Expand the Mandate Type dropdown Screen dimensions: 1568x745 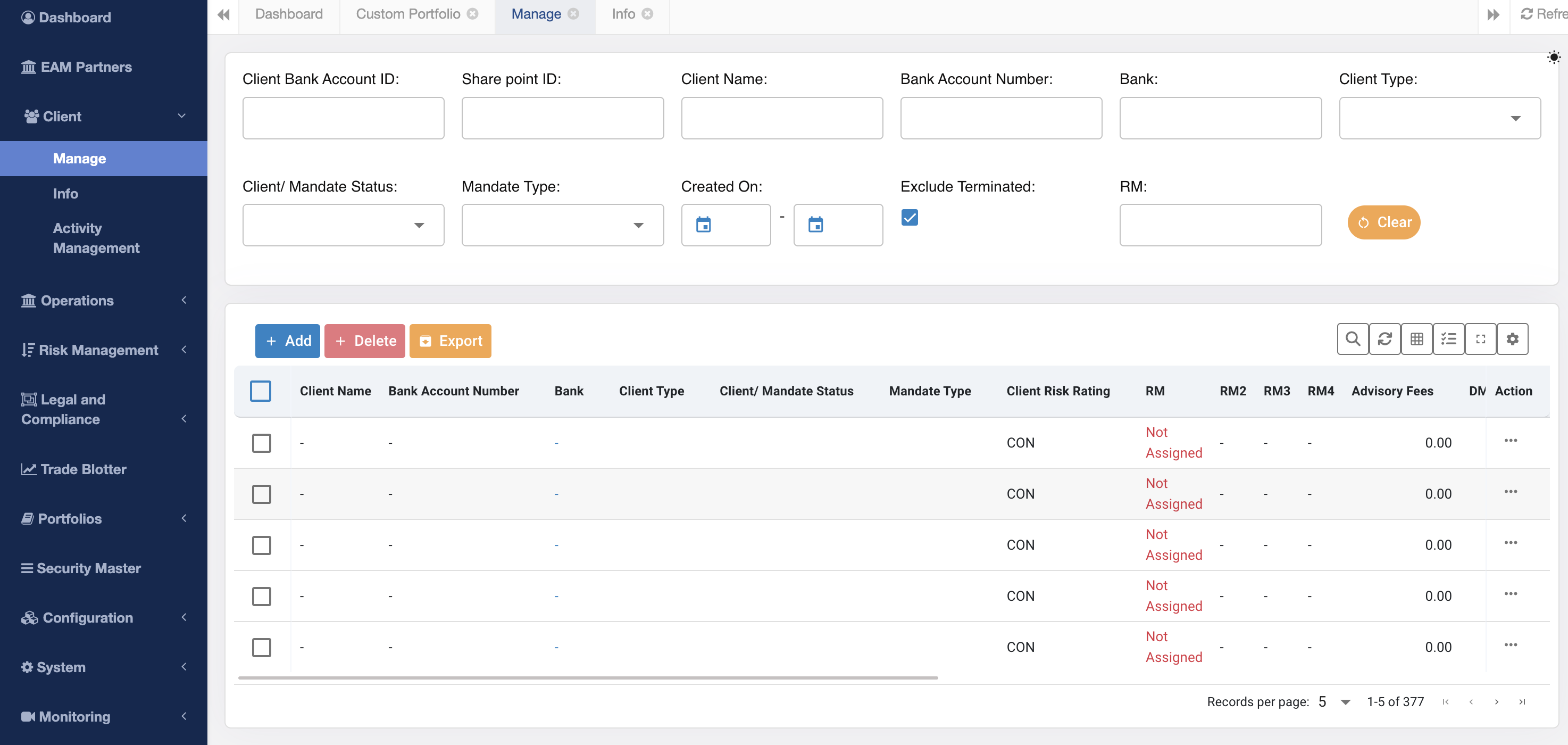(562, 226)
